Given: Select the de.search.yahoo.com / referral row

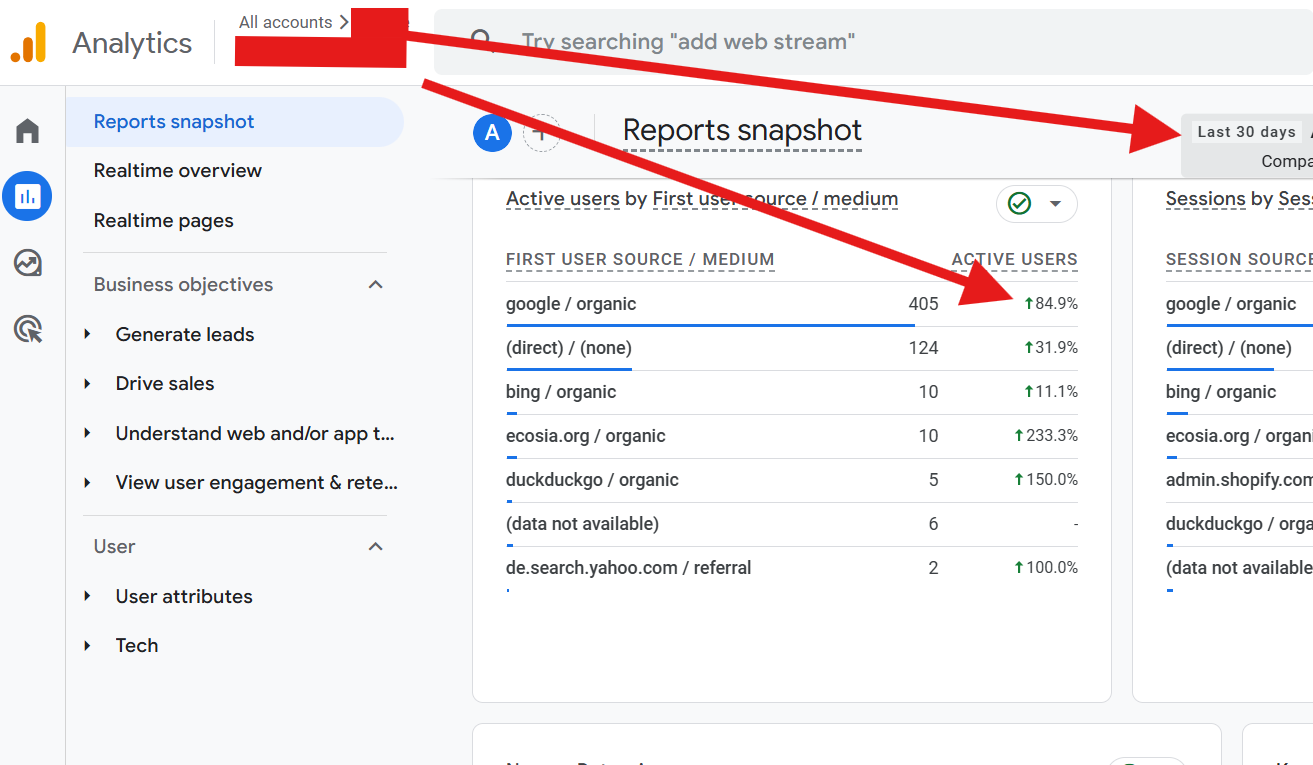Looking at the screenshot, I should coord(792,568).
